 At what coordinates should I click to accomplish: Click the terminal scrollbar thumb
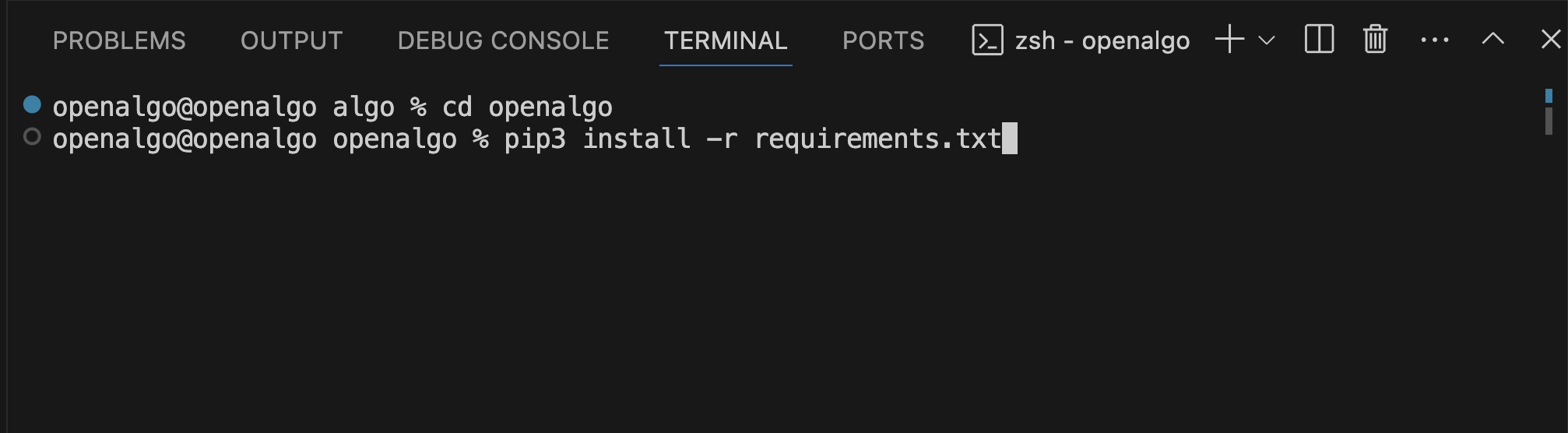pyautogui.click(x=1549, y=121)
